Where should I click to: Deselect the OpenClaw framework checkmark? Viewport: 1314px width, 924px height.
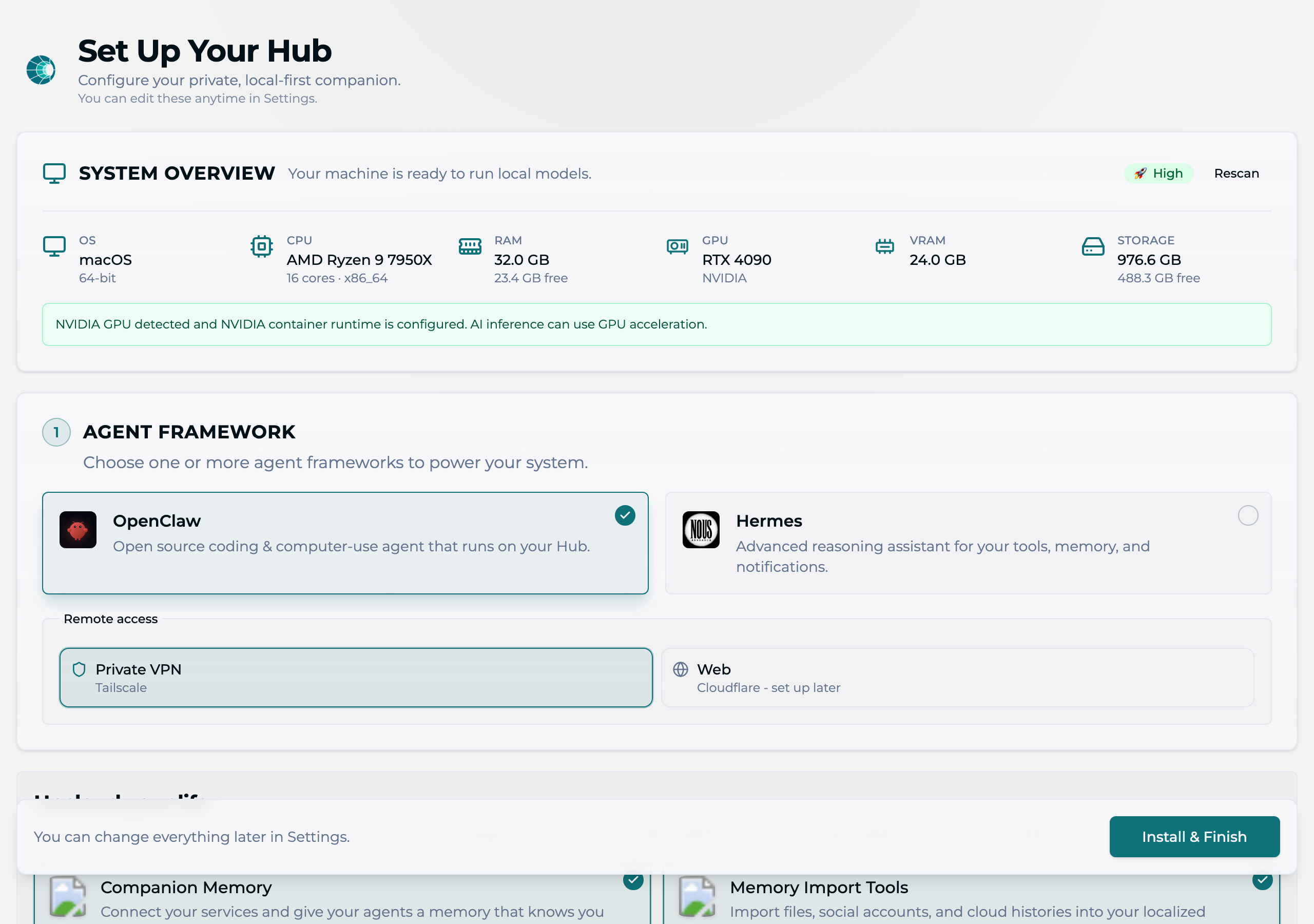(625, 515)
